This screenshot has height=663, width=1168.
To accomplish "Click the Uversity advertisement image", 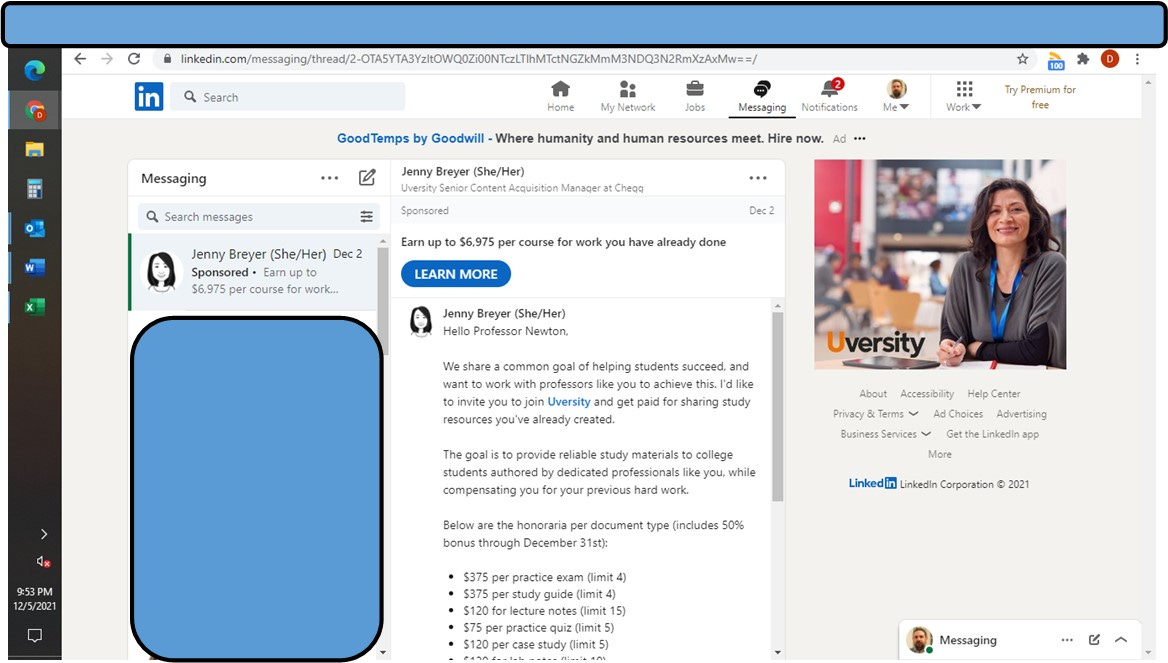I will [x=940, y=264].
